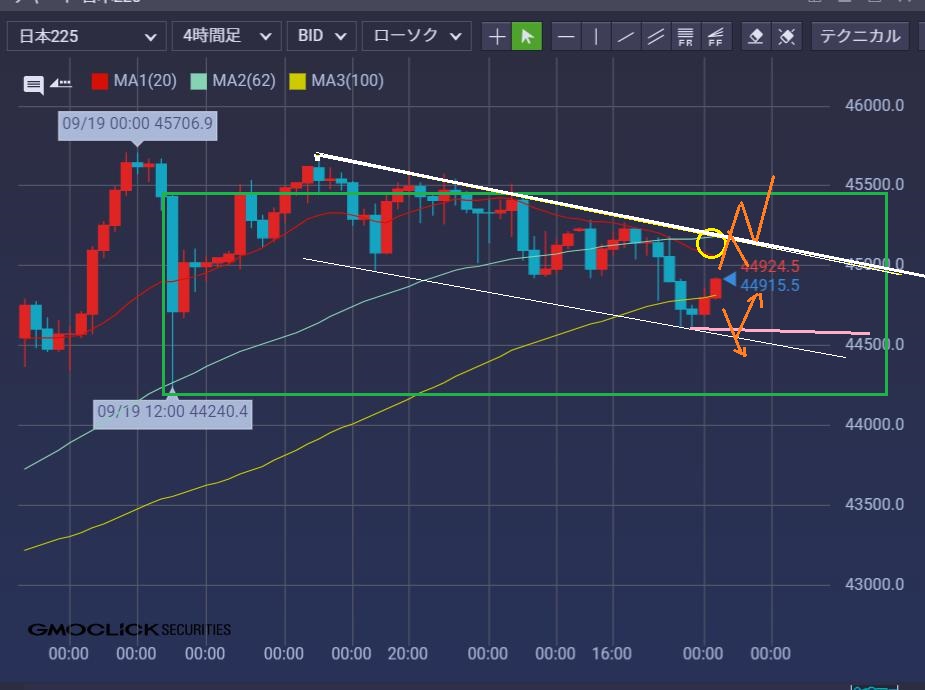Choose the vertical line drawing tool
925x690 pixels.
[x=596, y=37]
